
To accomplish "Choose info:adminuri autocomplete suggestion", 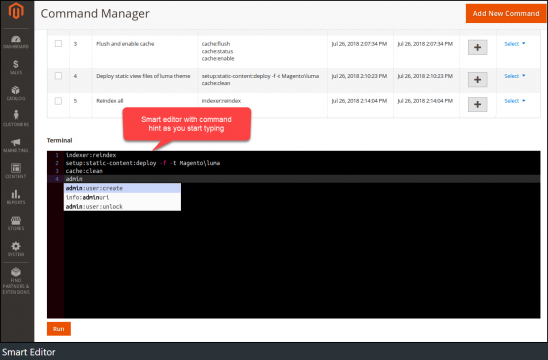I will pyautogui.click(x=122, y=197).
